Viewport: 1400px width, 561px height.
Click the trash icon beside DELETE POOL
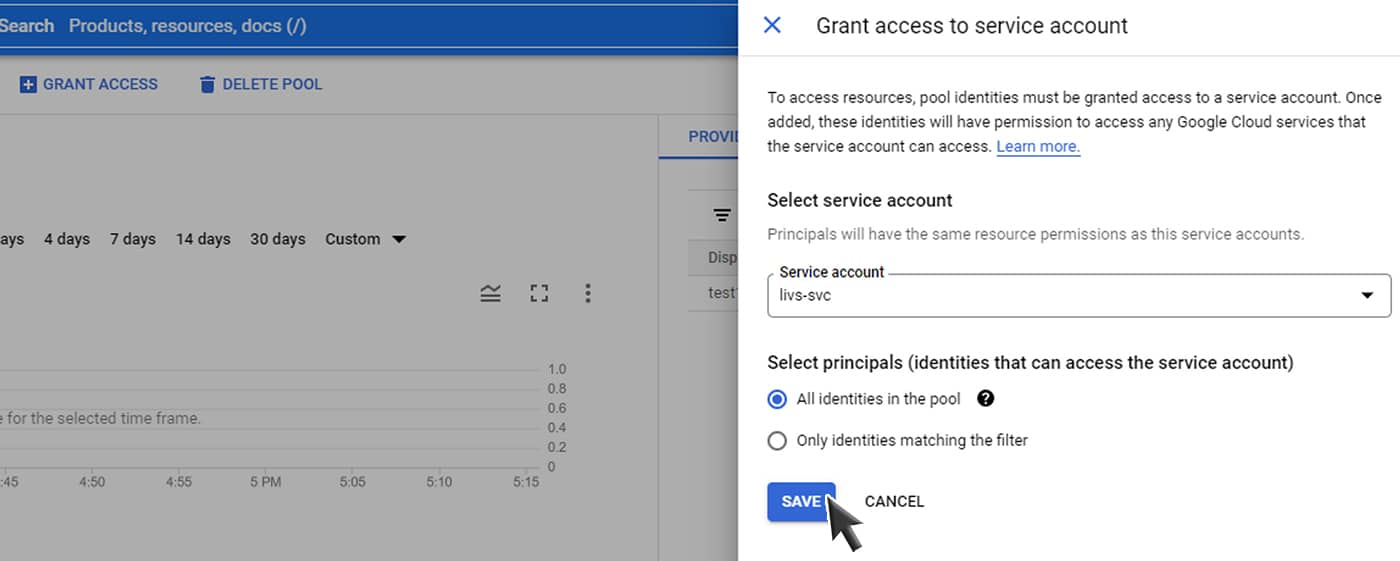207,85
